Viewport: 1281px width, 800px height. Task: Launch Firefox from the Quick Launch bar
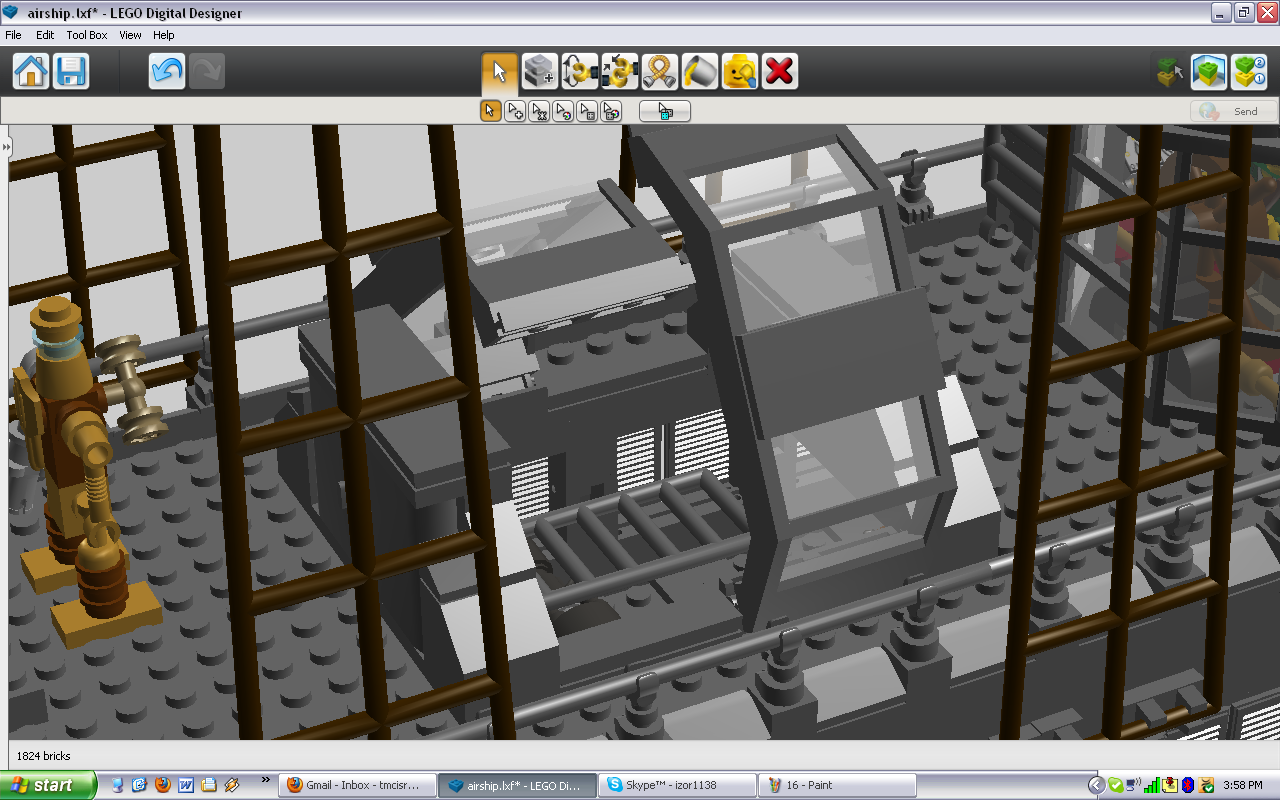pyautogui.click(x=163, y=785)
